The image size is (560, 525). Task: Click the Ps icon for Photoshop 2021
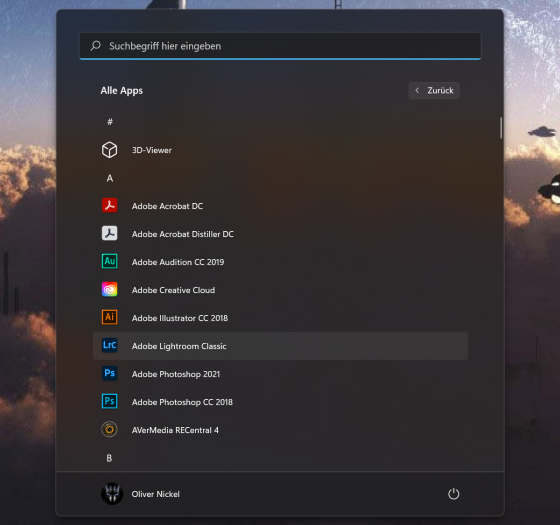109,374
